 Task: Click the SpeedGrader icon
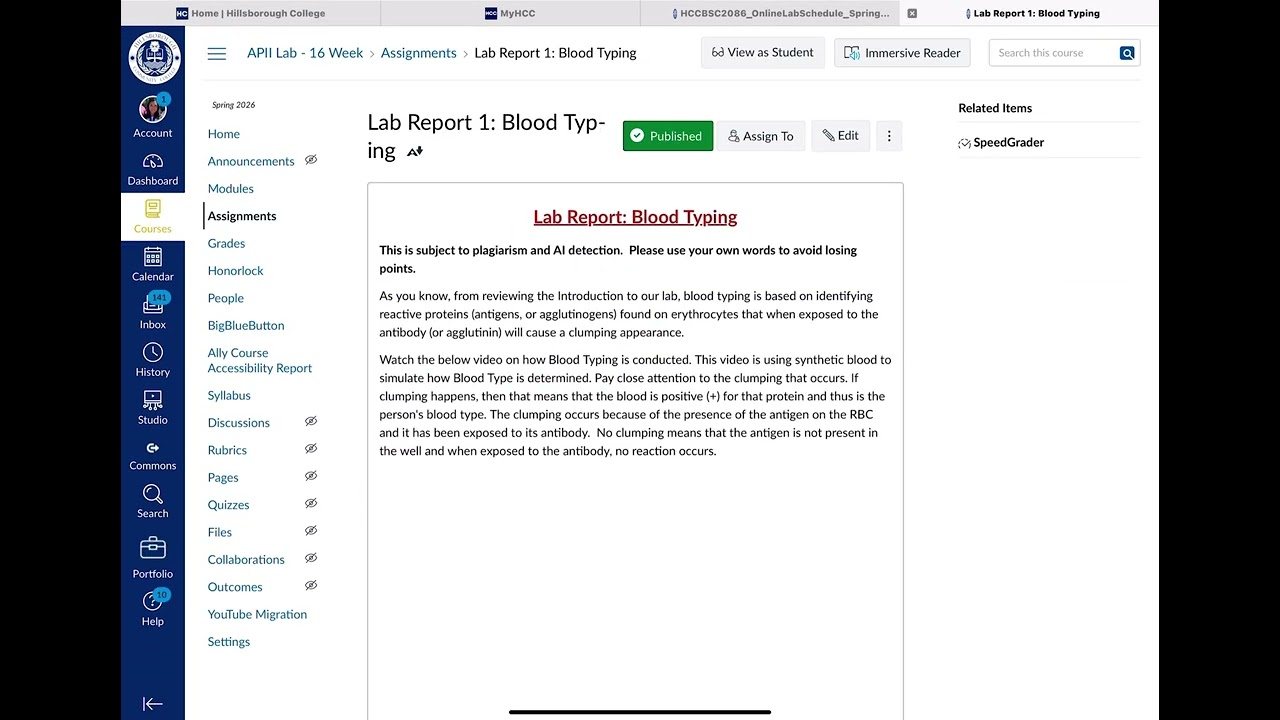coord(965,143)
